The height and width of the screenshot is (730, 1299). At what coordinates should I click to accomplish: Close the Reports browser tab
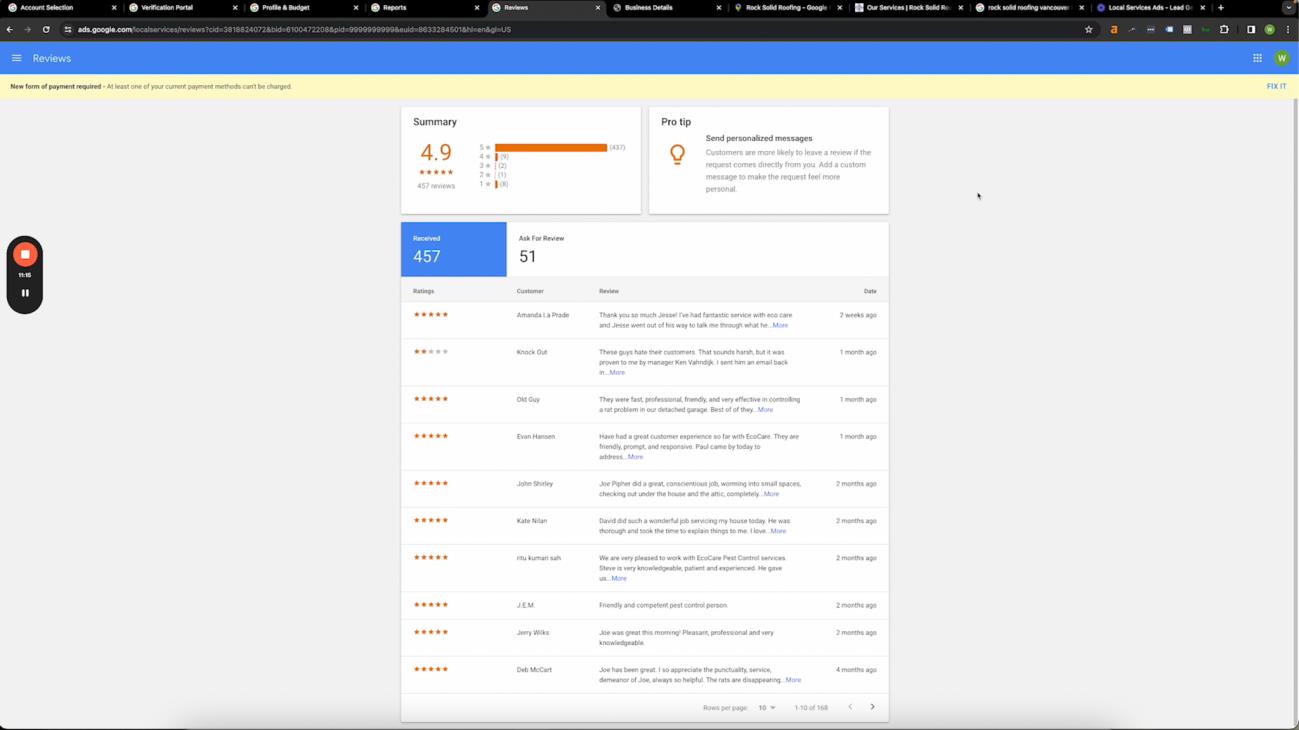click(x=477, y=8)
